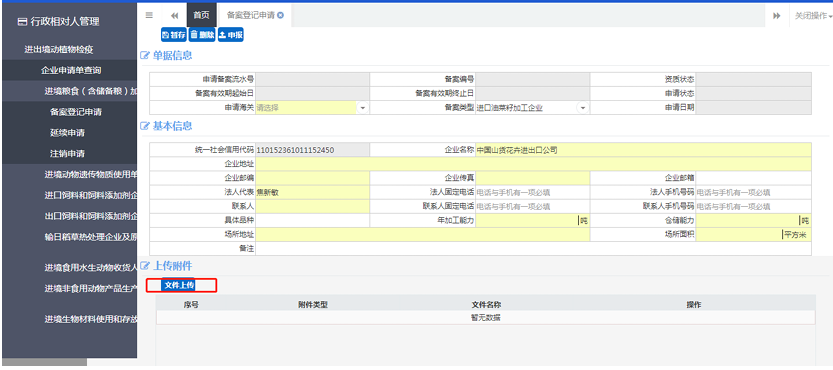Click the hamburger menu icon
The image size is (833, 370).
pos(149,15)
